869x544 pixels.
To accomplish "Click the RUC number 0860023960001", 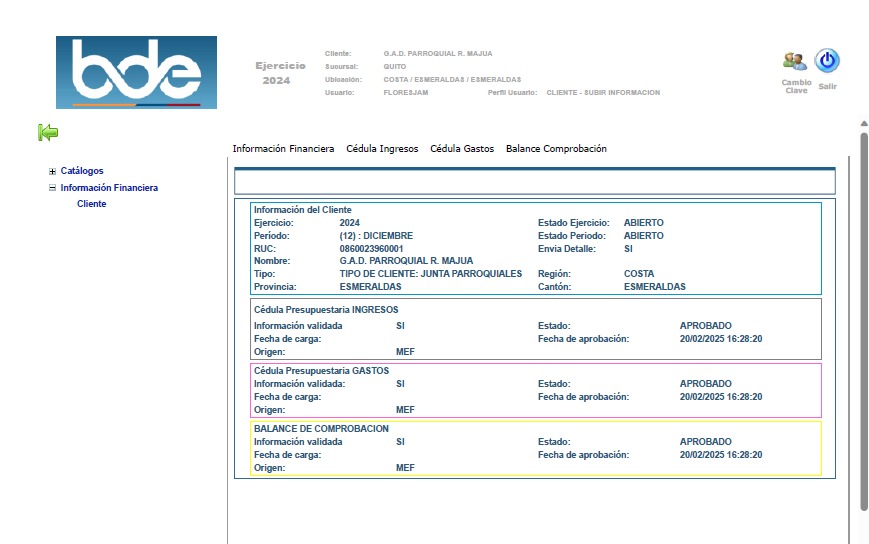I will 371,248.
